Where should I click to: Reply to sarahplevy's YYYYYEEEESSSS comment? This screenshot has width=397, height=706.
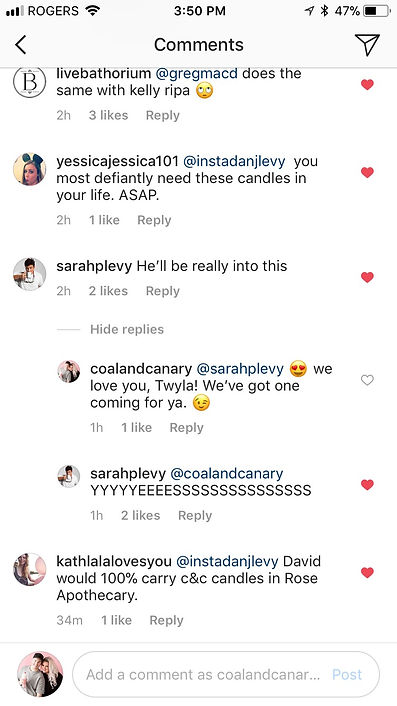(x=195, y=516)
